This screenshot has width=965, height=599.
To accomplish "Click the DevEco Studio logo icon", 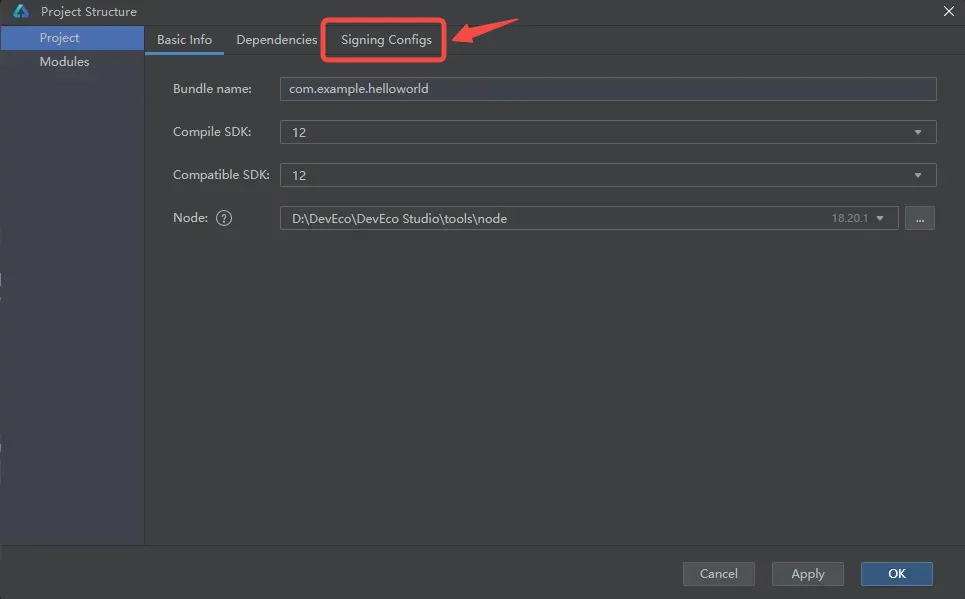I will [x=21, y=11].
